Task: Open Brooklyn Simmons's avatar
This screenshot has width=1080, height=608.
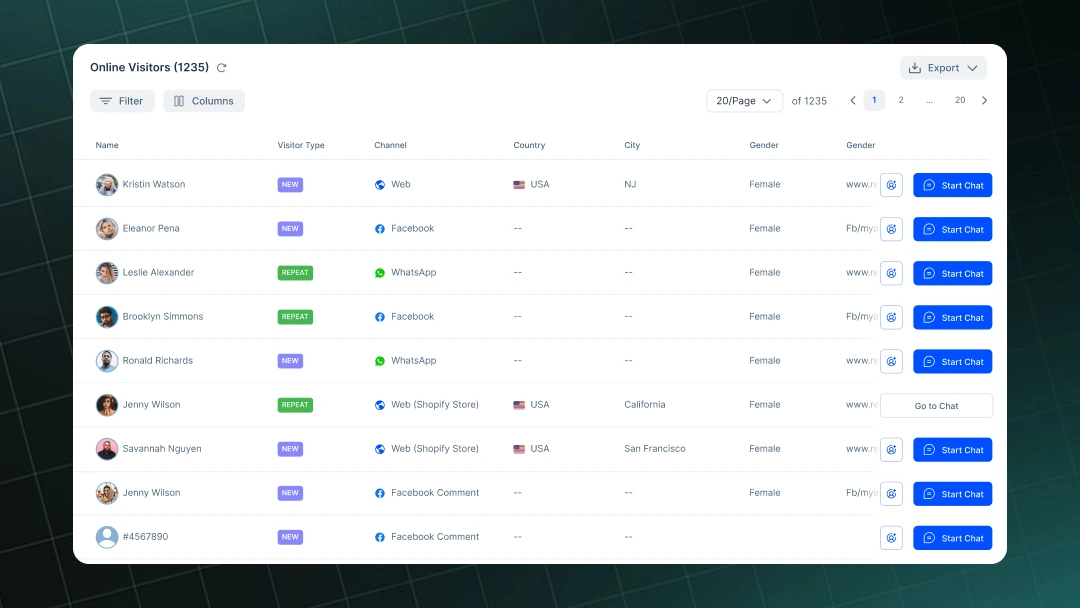Action: point(107,317)
